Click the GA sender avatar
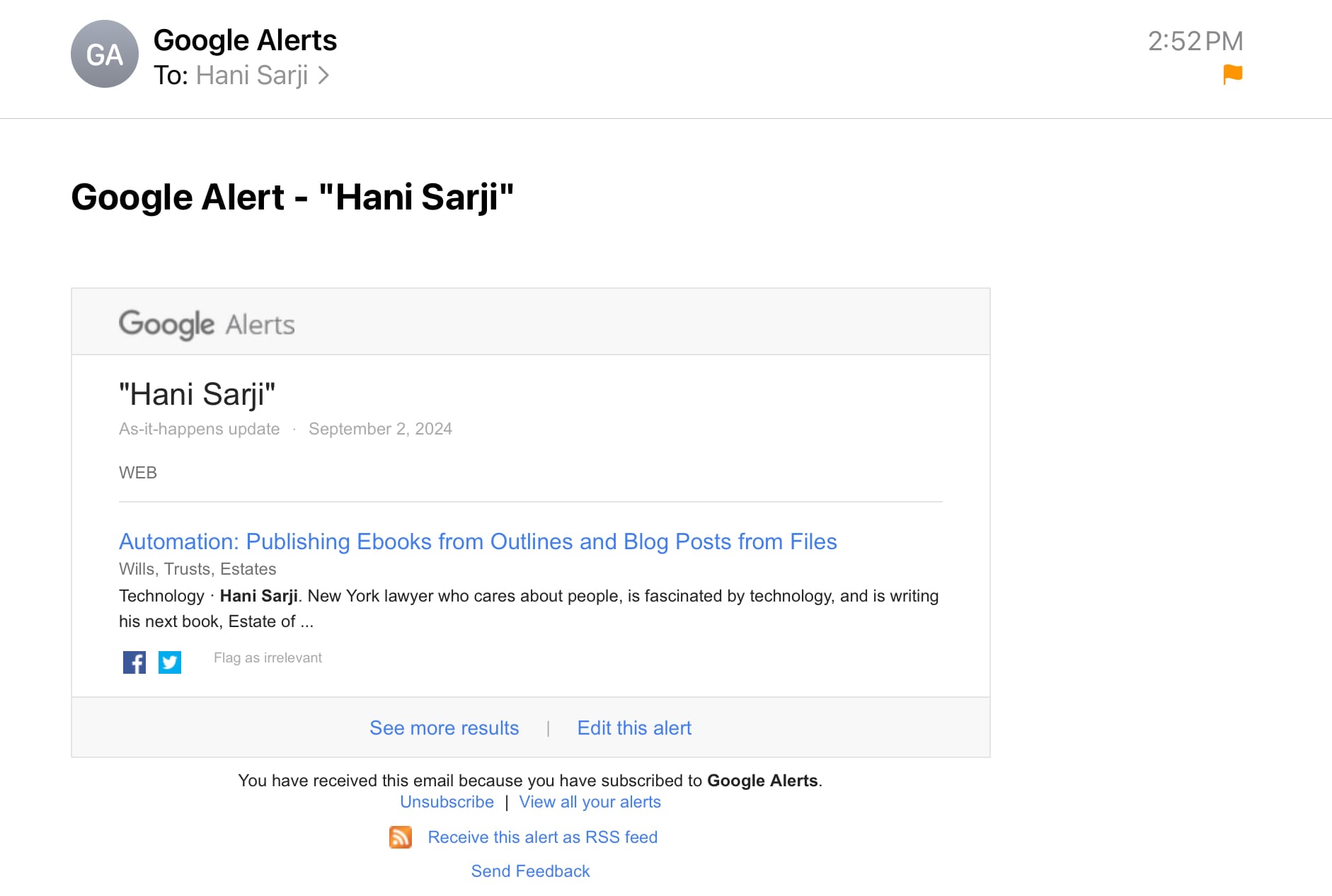The height and width of the screenshot is (896, 1332). coord(105,54)
